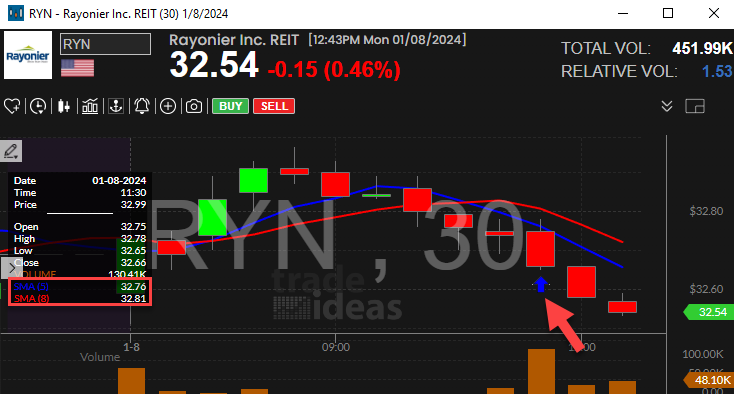Add RYN to favorites with the heart-plus icon
Screen dimensions: 734x394
(12, 106)
